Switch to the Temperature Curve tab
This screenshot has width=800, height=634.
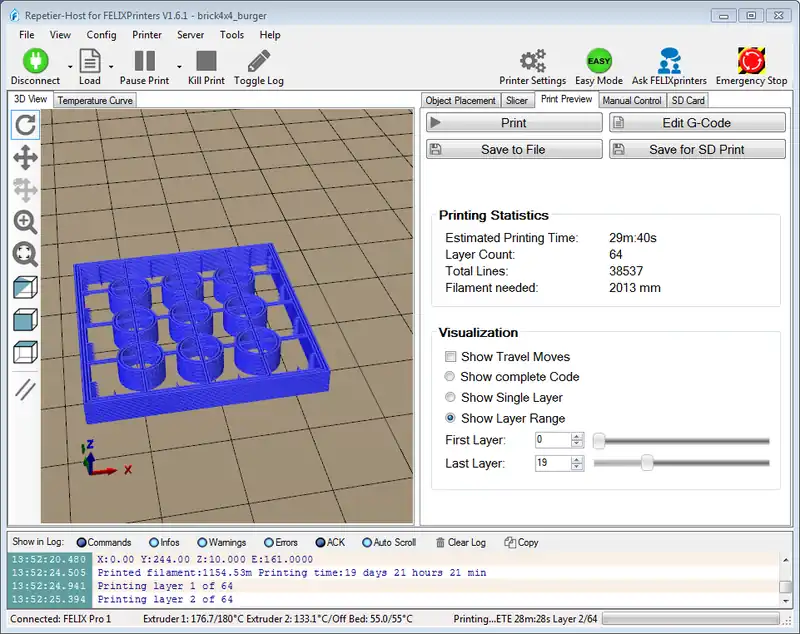95,100
